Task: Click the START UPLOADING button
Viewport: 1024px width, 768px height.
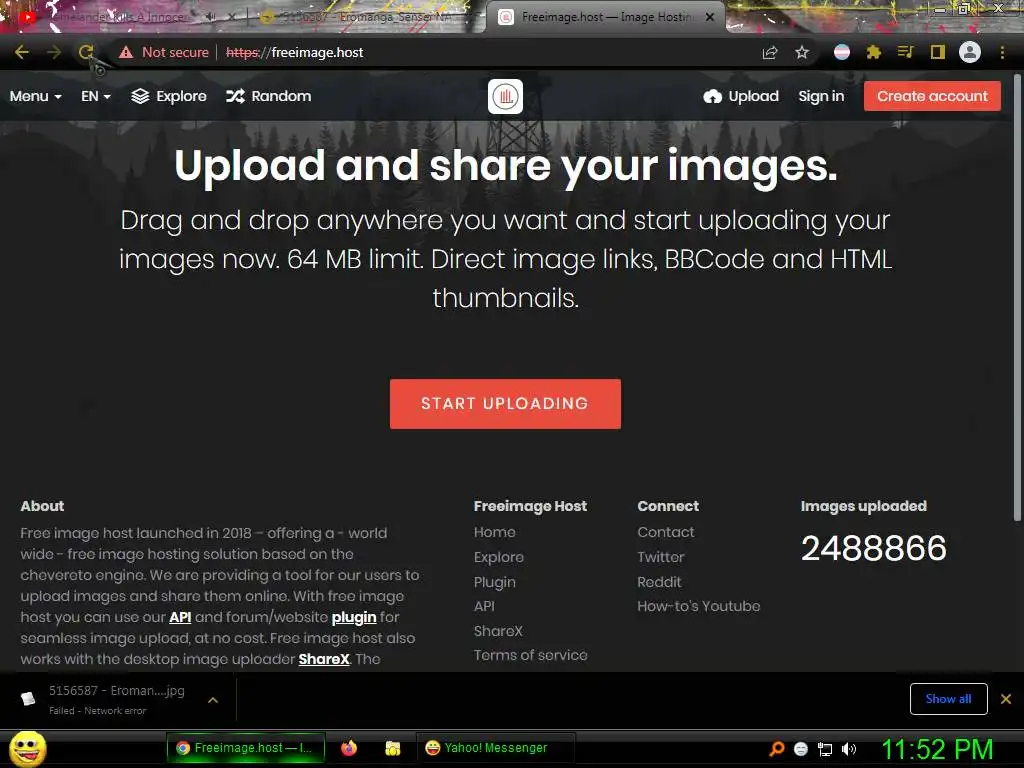Action: (x=505, y=404)
